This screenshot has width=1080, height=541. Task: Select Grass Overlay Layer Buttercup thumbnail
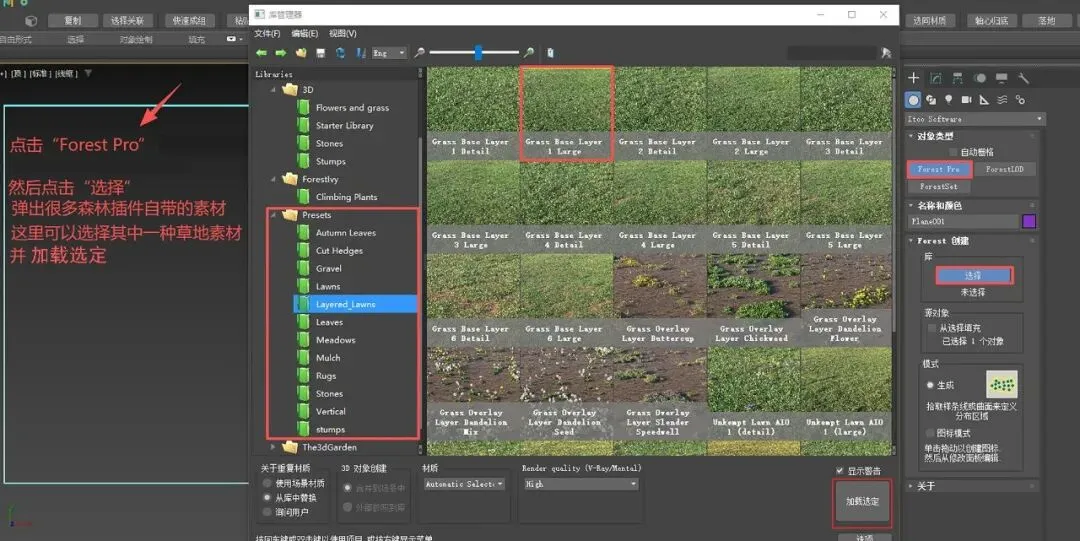(658, 300)
